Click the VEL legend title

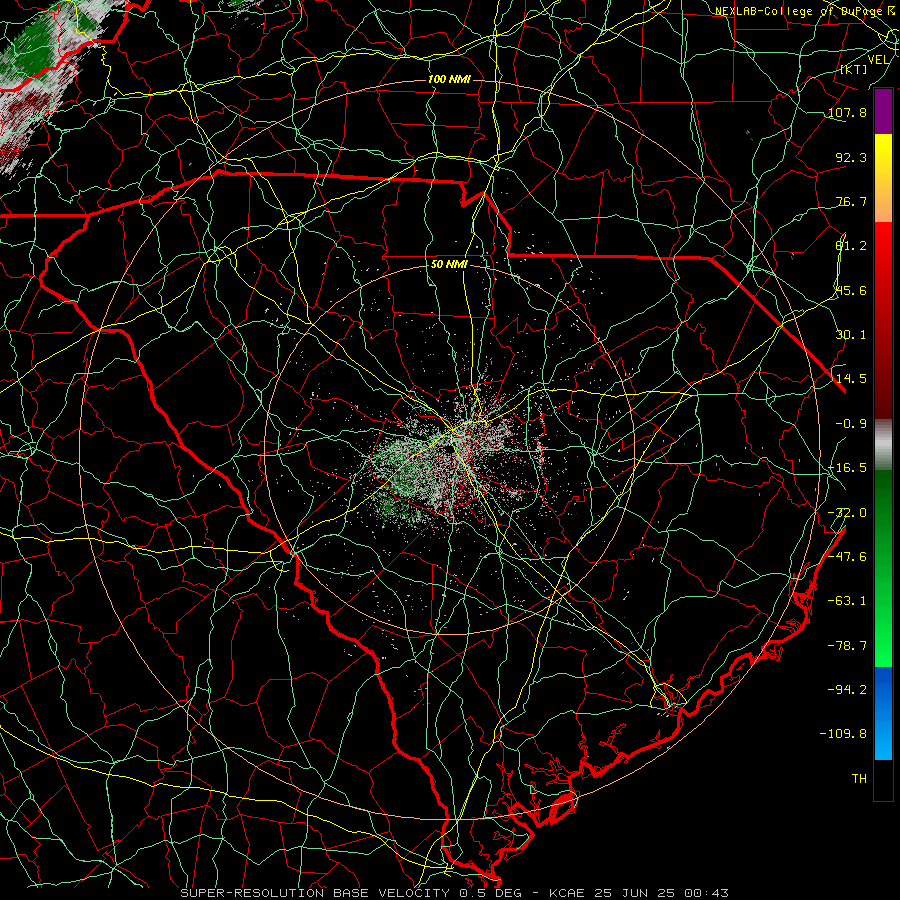pos(878,60)
